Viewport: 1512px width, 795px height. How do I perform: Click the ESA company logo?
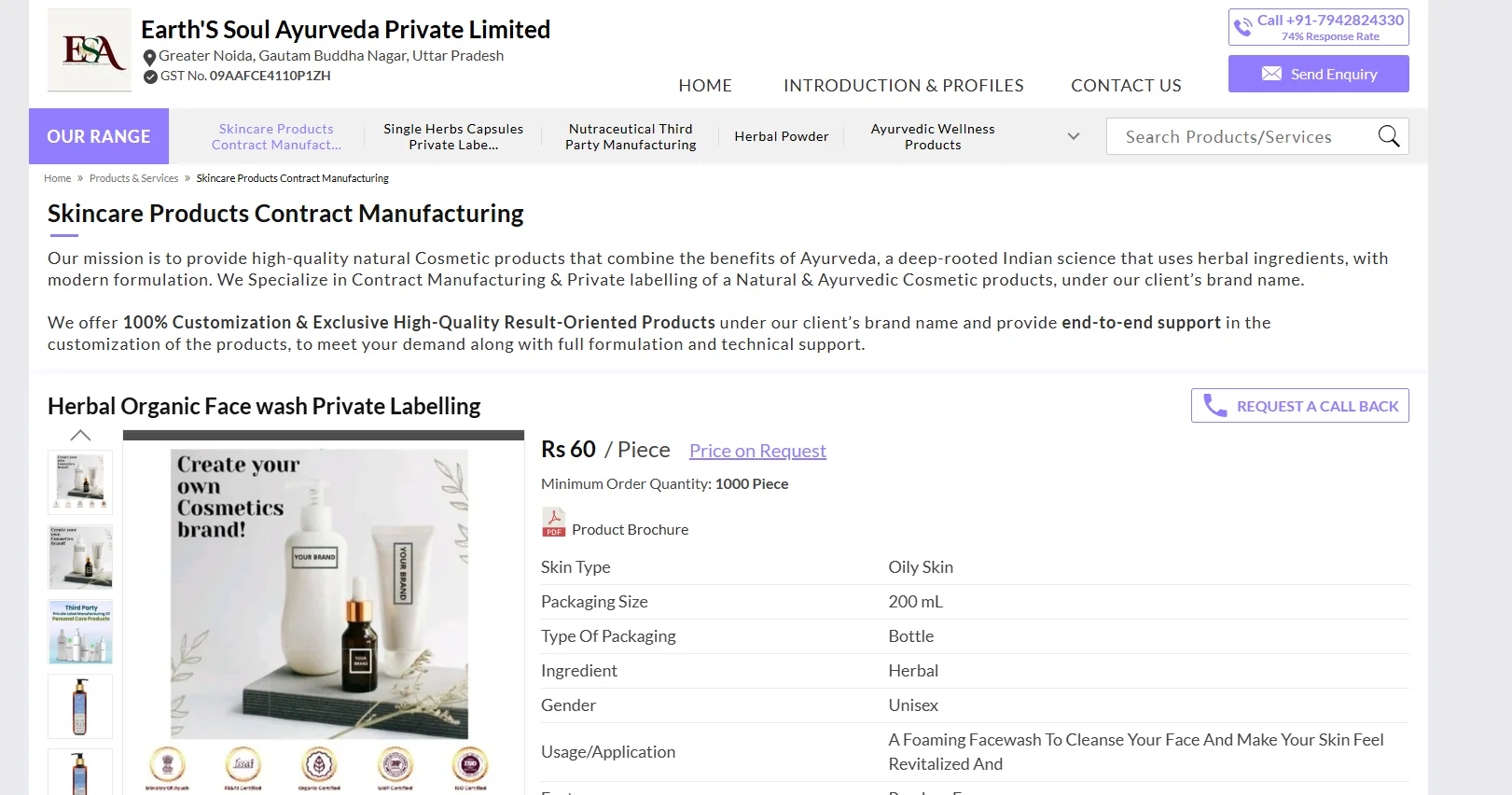click(90, 49)
